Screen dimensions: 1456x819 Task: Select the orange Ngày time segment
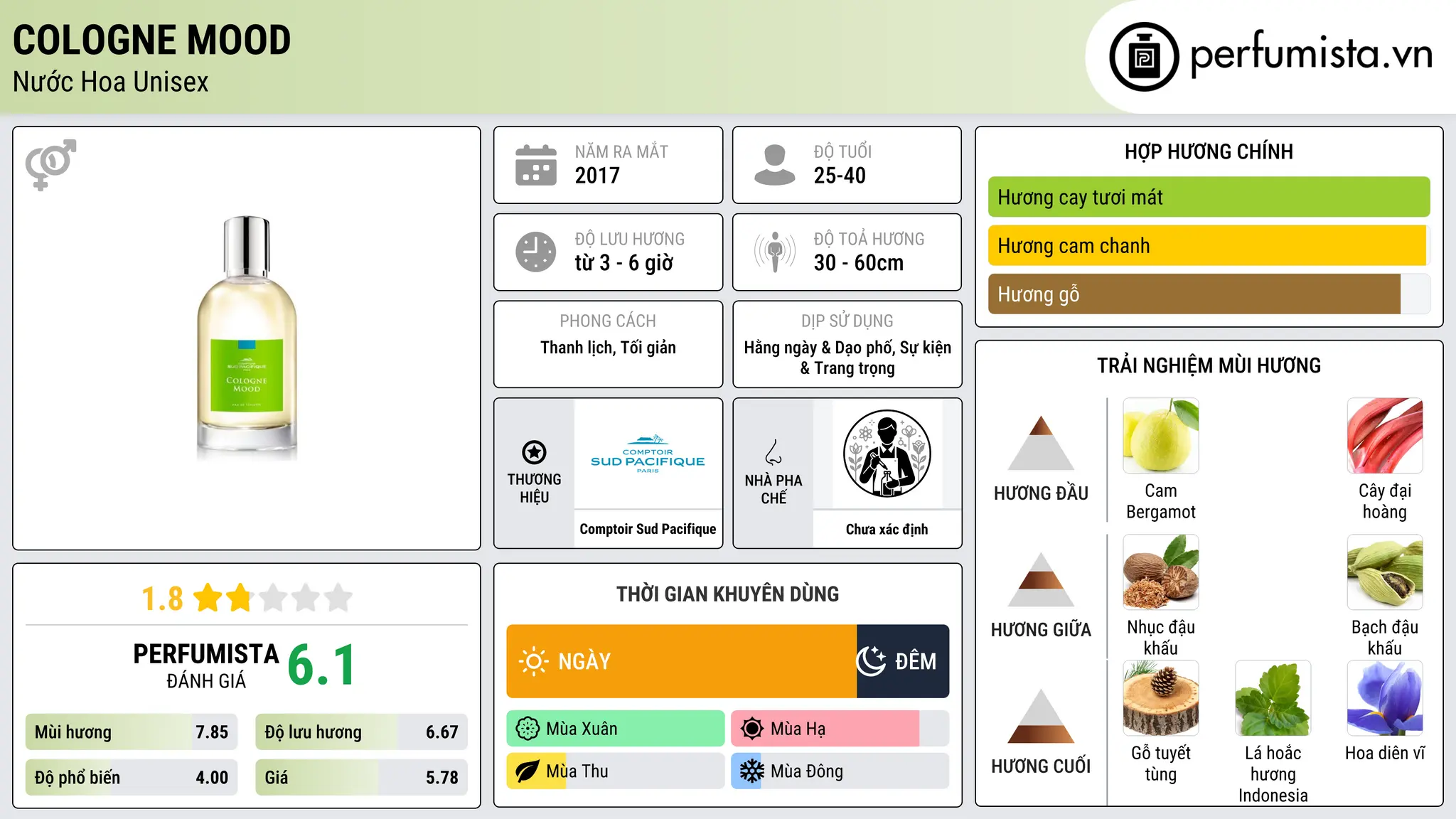pyautogui.click(x=681, y=661)
